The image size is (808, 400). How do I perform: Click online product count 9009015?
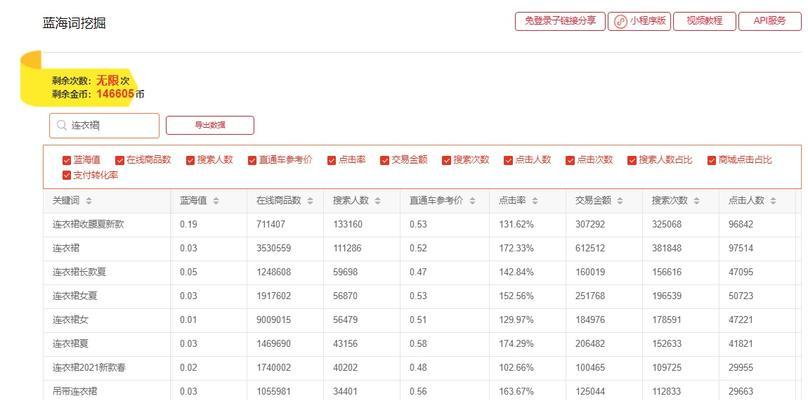pos(274,320)
